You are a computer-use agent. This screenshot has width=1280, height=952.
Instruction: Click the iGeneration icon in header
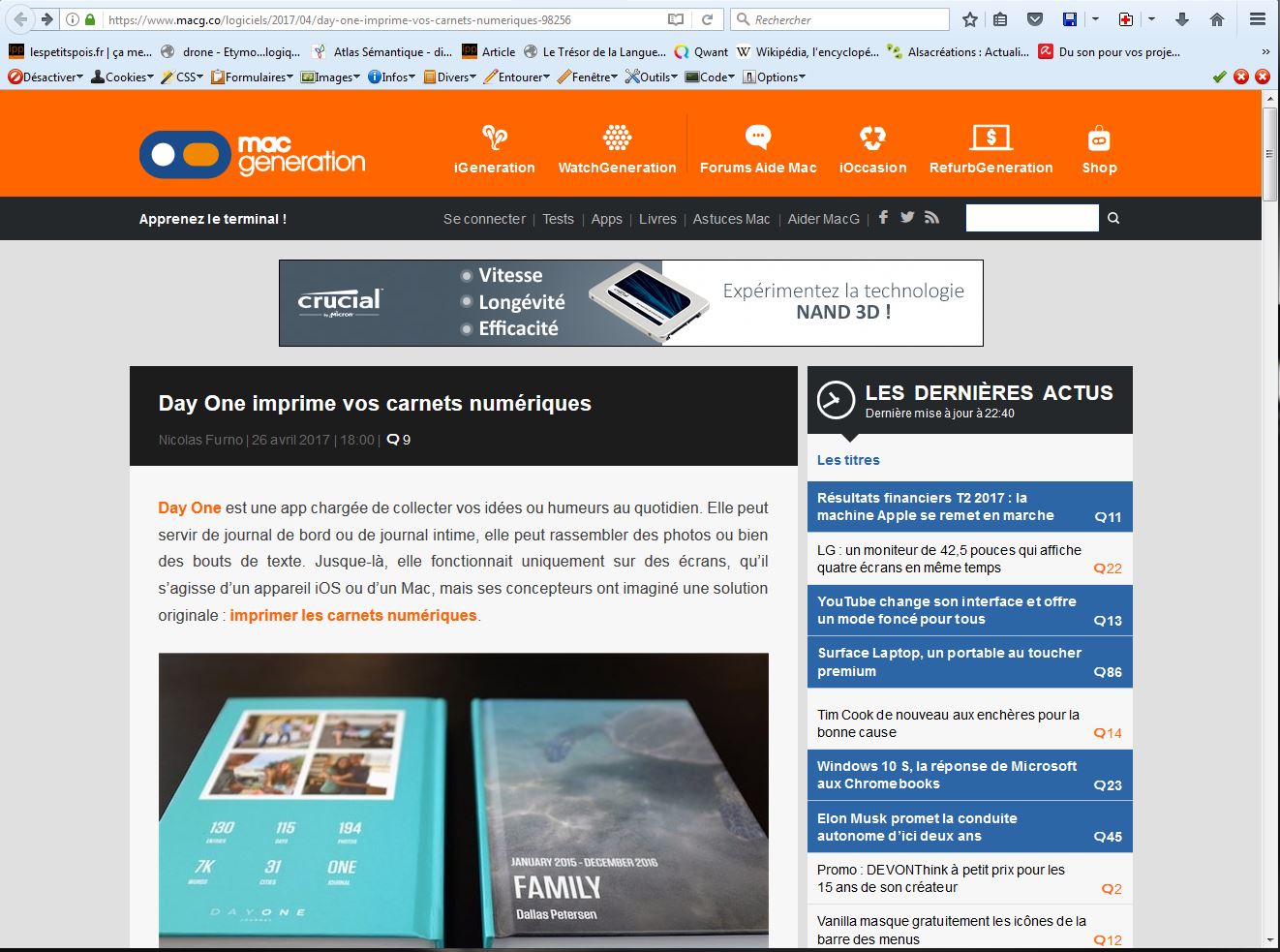pos(494,138)
